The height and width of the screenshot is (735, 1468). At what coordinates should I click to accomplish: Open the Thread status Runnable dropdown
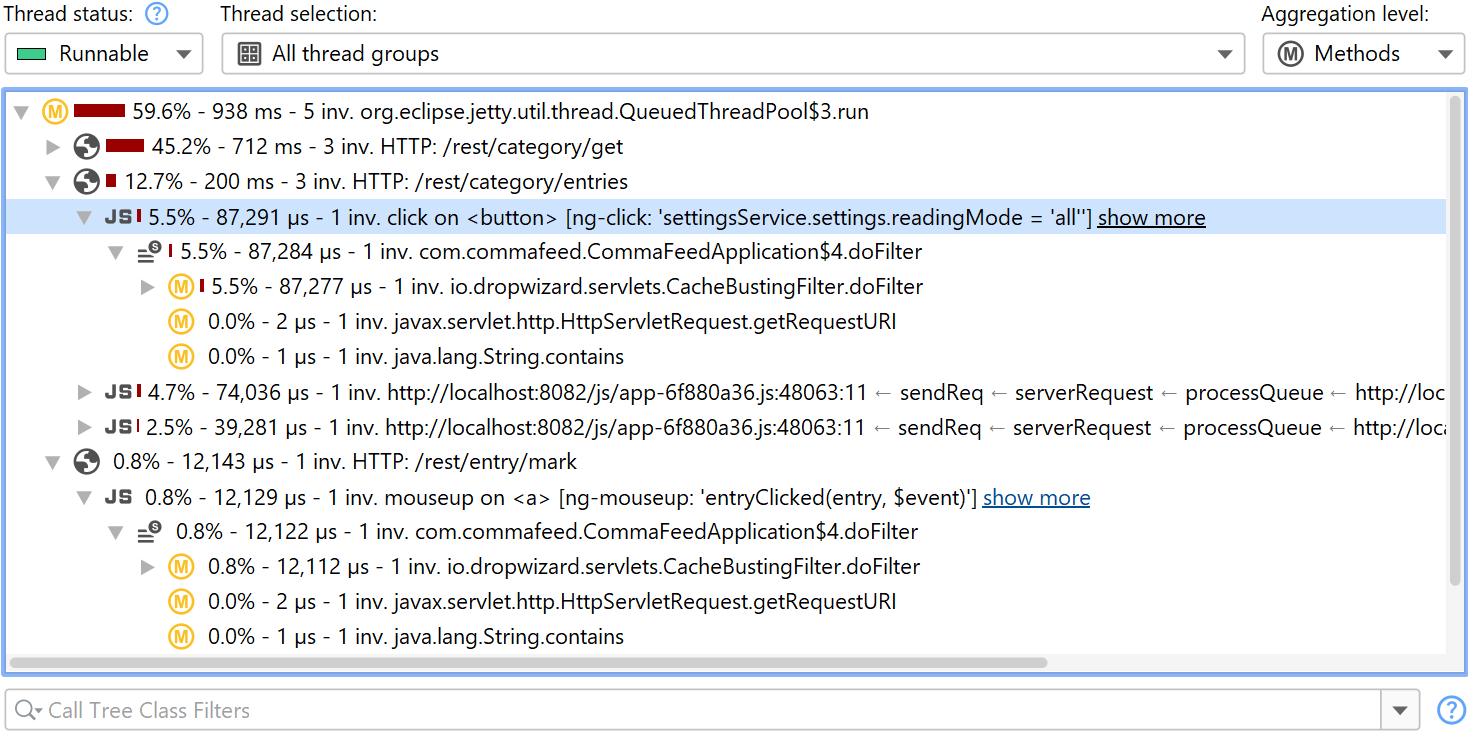point(104,54)
